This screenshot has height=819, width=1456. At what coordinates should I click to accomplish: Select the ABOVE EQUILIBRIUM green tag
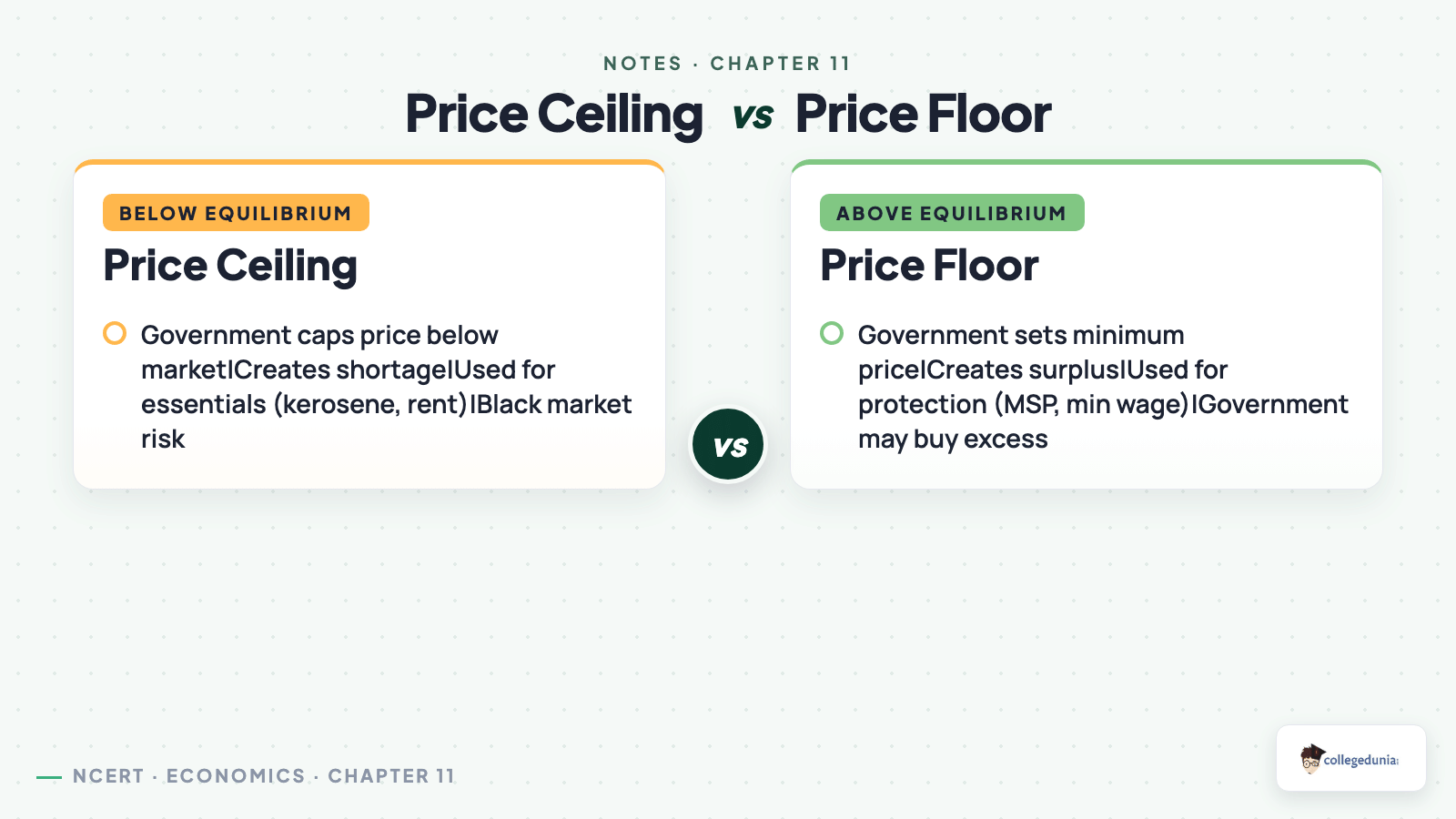952,213
